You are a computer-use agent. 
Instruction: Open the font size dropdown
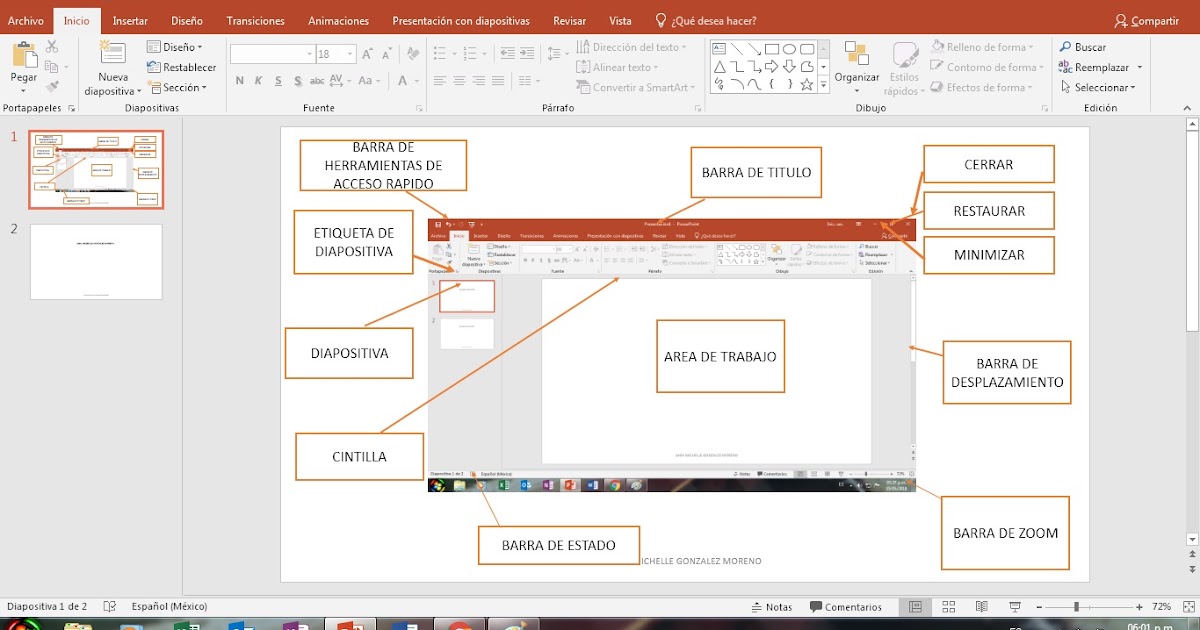pos(350,54)
